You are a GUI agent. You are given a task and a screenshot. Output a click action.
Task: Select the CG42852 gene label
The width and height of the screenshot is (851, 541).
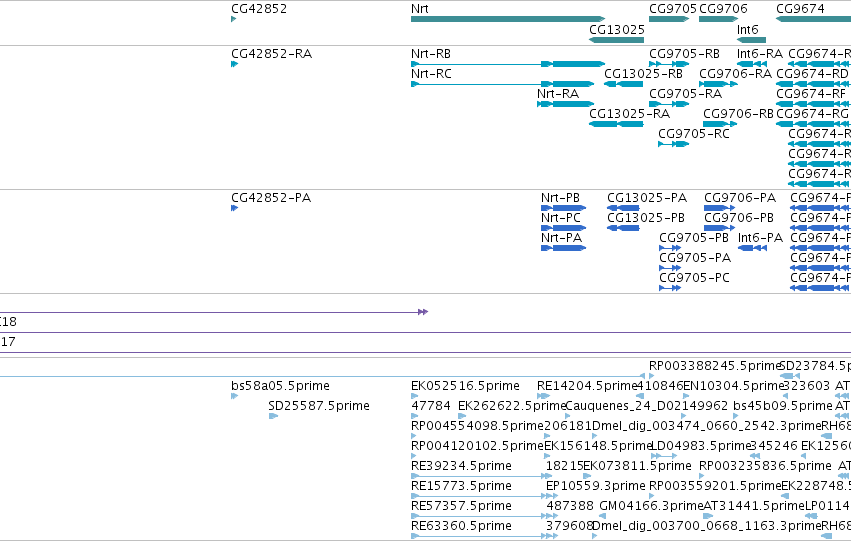click(x=259, y=9)
